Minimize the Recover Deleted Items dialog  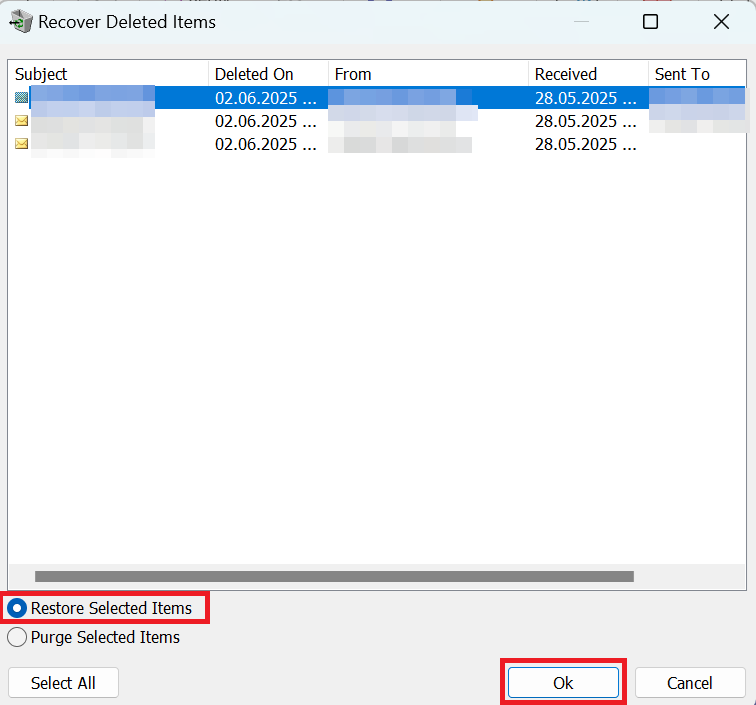(580, 21)
